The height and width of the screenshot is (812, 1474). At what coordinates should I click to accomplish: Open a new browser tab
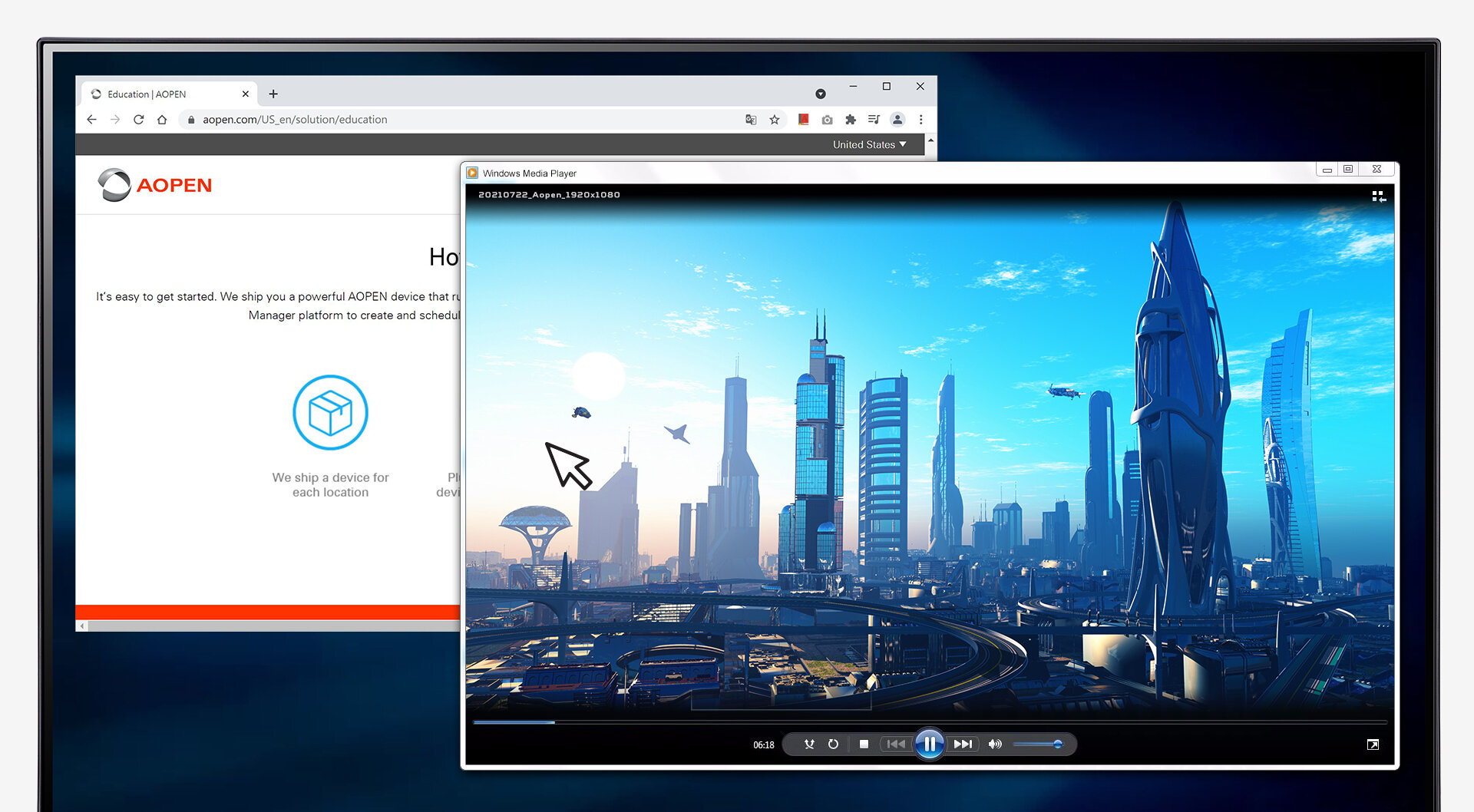(x=273, y=94)
